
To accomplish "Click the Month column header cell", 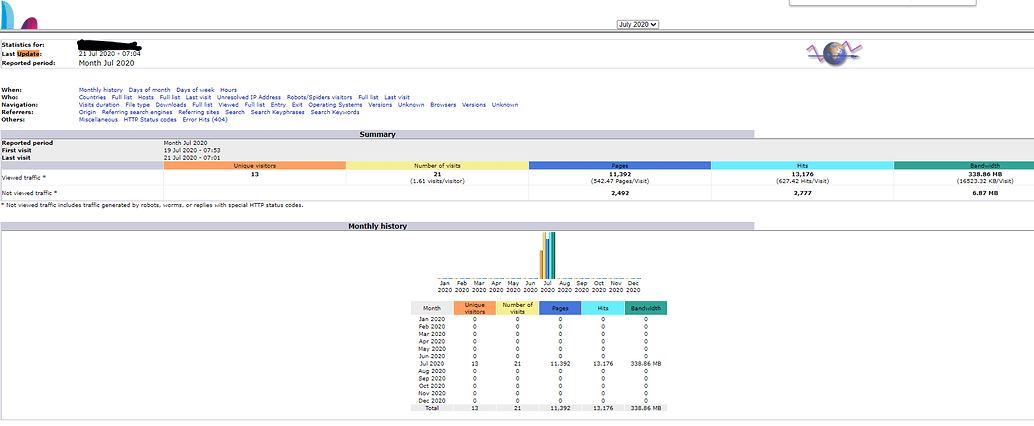I will (x=432, y=308).
